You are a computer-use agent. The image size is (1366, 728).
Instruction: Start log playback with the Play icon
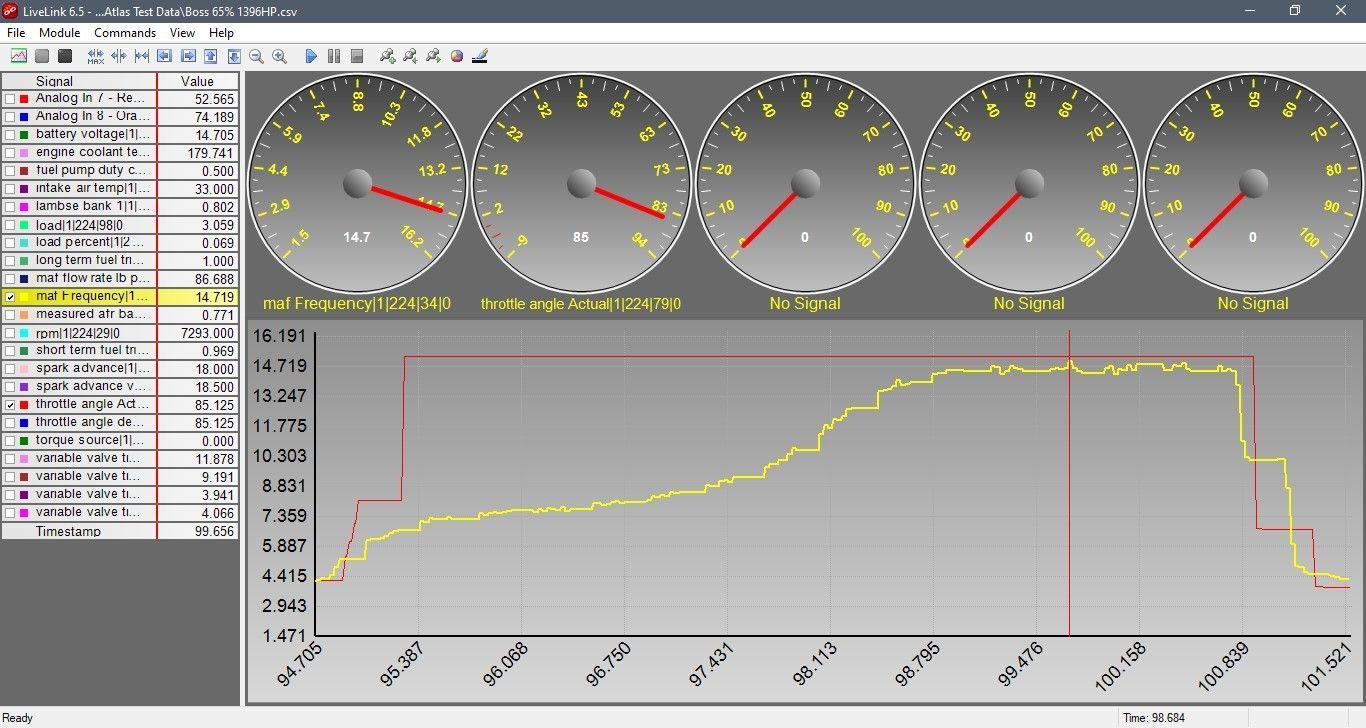[x=311, y=56]
